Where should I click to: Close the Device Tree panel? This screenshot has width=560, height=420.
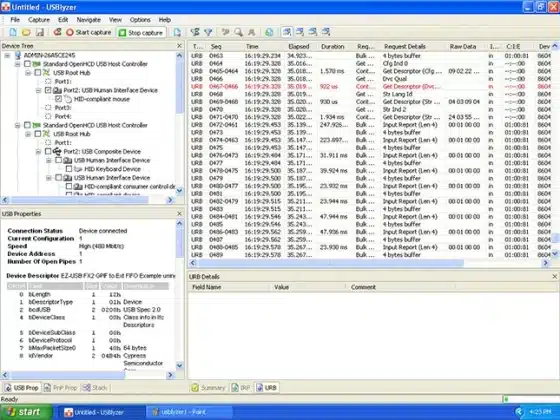(x=179, y=46)
